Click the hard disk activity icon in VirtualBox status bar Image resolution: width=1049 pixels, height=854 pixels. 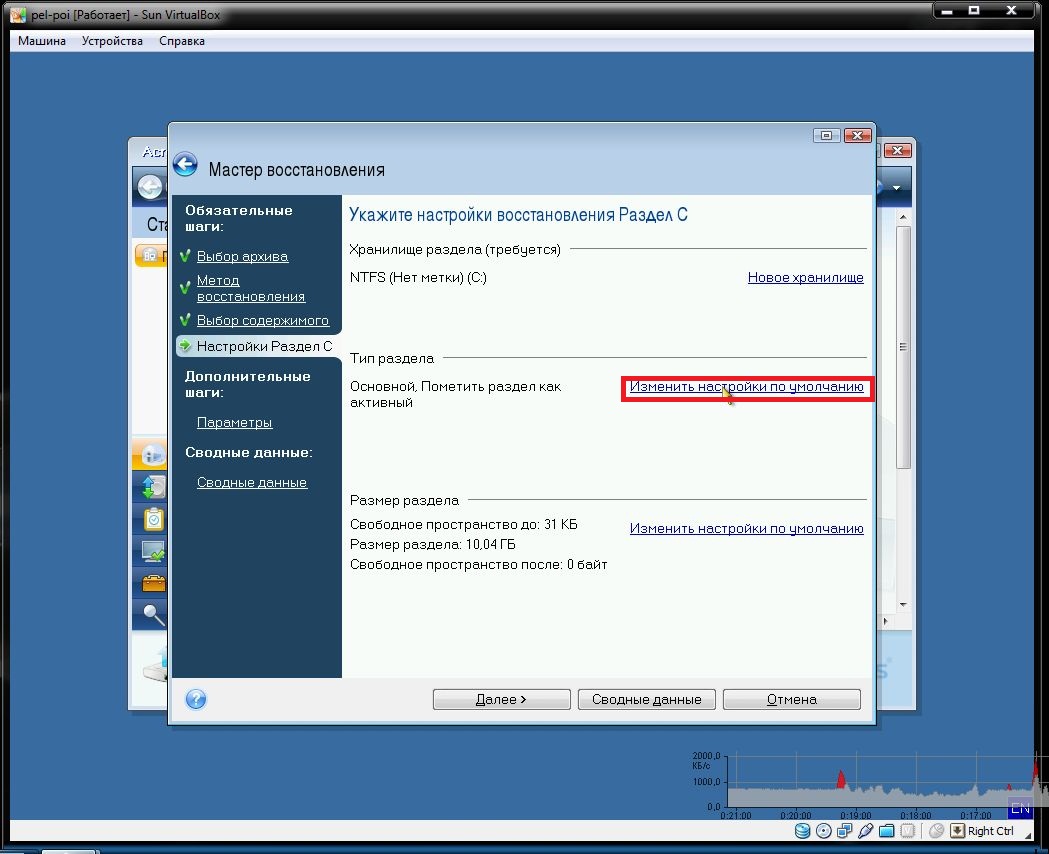[x=802, y=831]
